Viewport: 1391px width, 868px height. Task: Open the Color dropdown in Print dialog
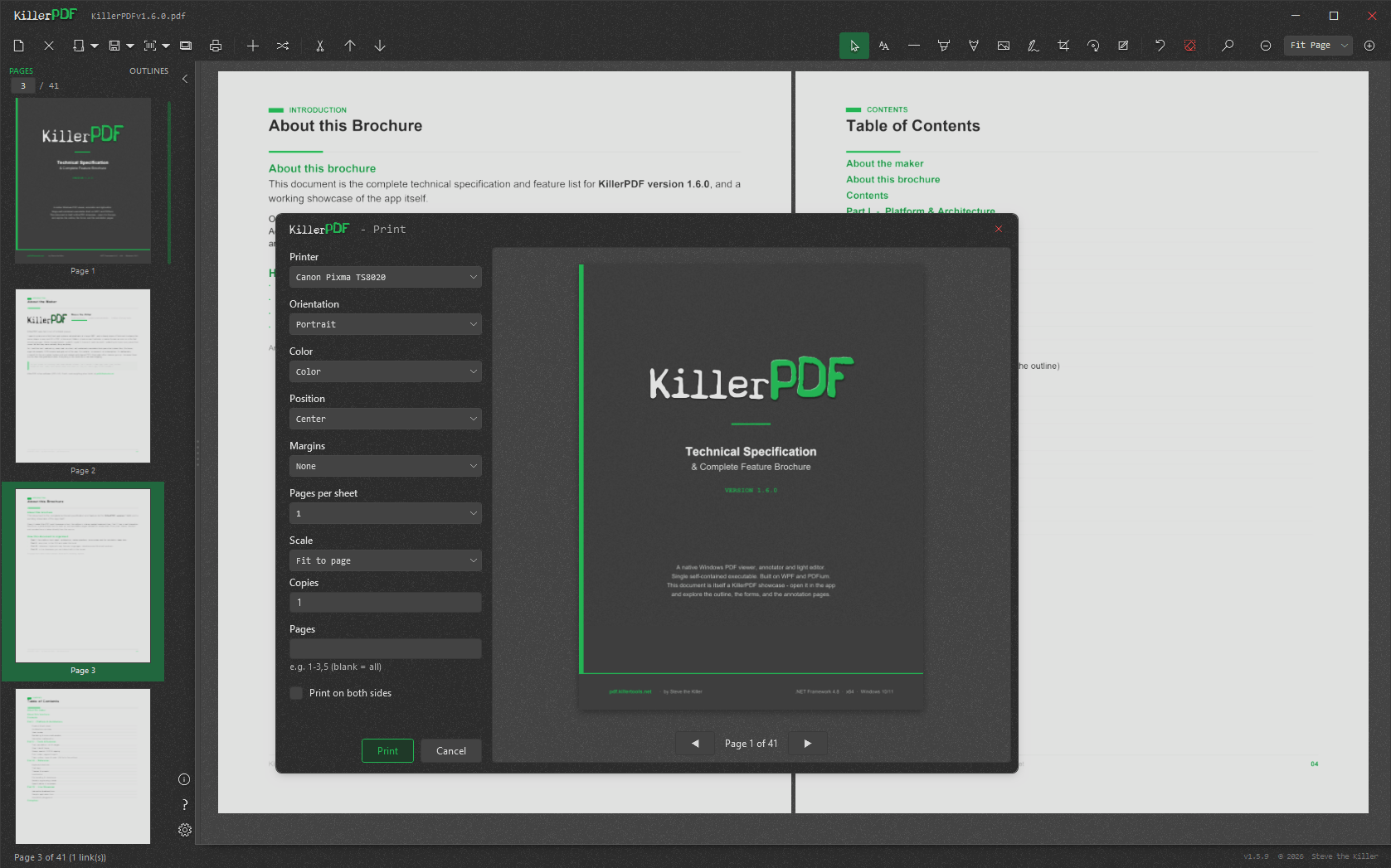[x=386, y=371]
